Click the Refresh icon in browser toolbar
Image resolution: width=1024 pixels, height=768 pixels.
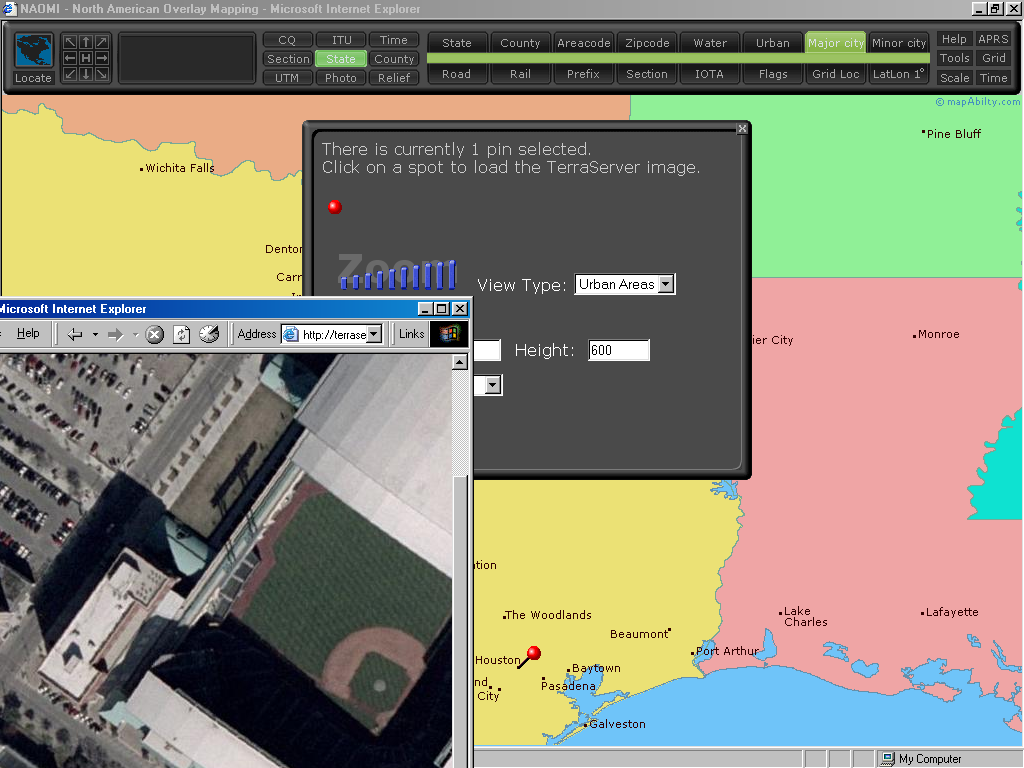[182, 334]
